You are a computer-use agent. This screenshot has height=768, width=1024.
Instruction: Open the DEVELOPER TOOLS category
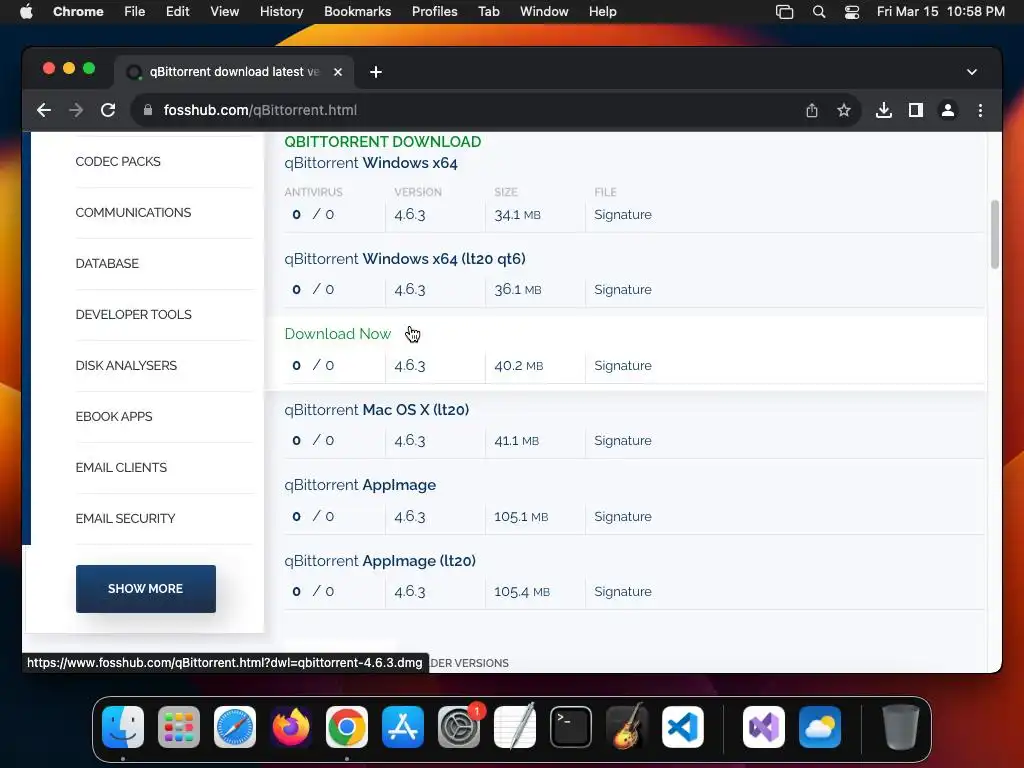[133, 314]
